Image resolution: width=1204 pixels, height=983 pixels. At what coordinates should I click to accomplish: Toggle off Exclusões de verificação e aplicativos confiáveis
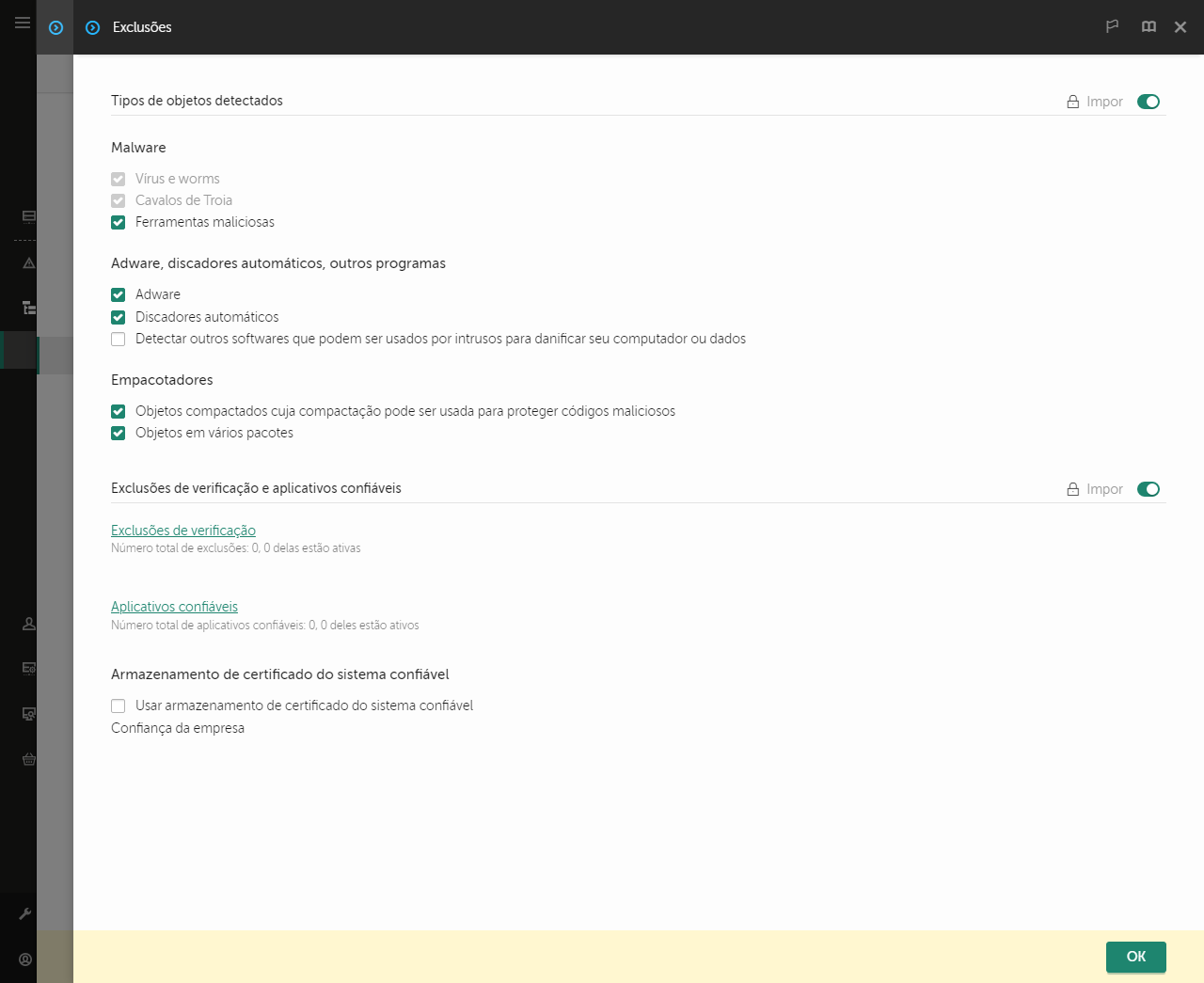pos(1149,488)
